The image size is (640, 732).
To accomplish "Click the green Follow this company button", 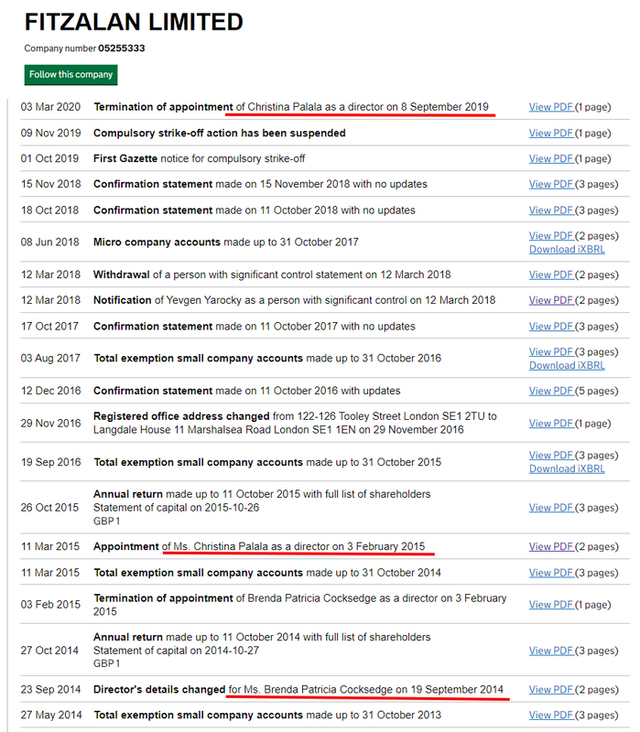I will coord(70,75).
